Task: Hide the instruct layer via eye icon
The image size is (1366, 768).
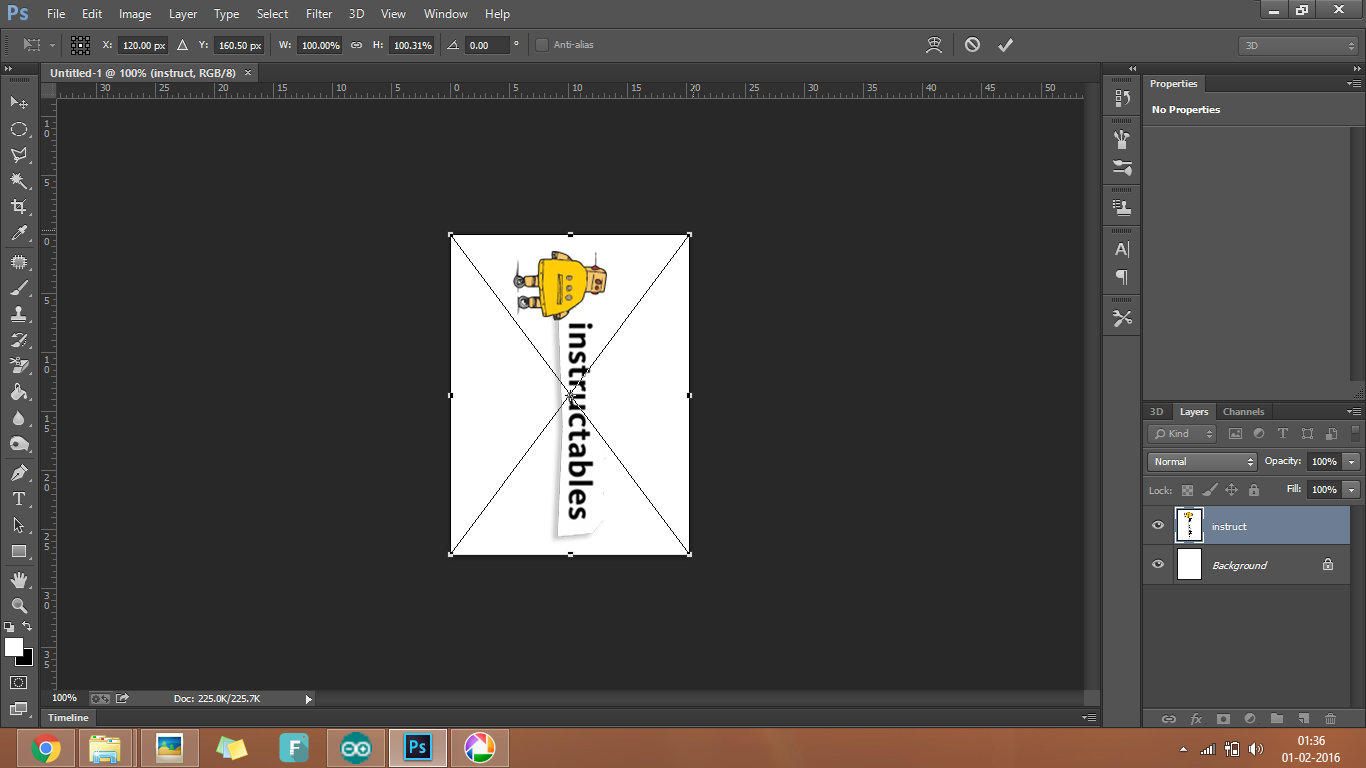Action: [x=1158, y=526]
